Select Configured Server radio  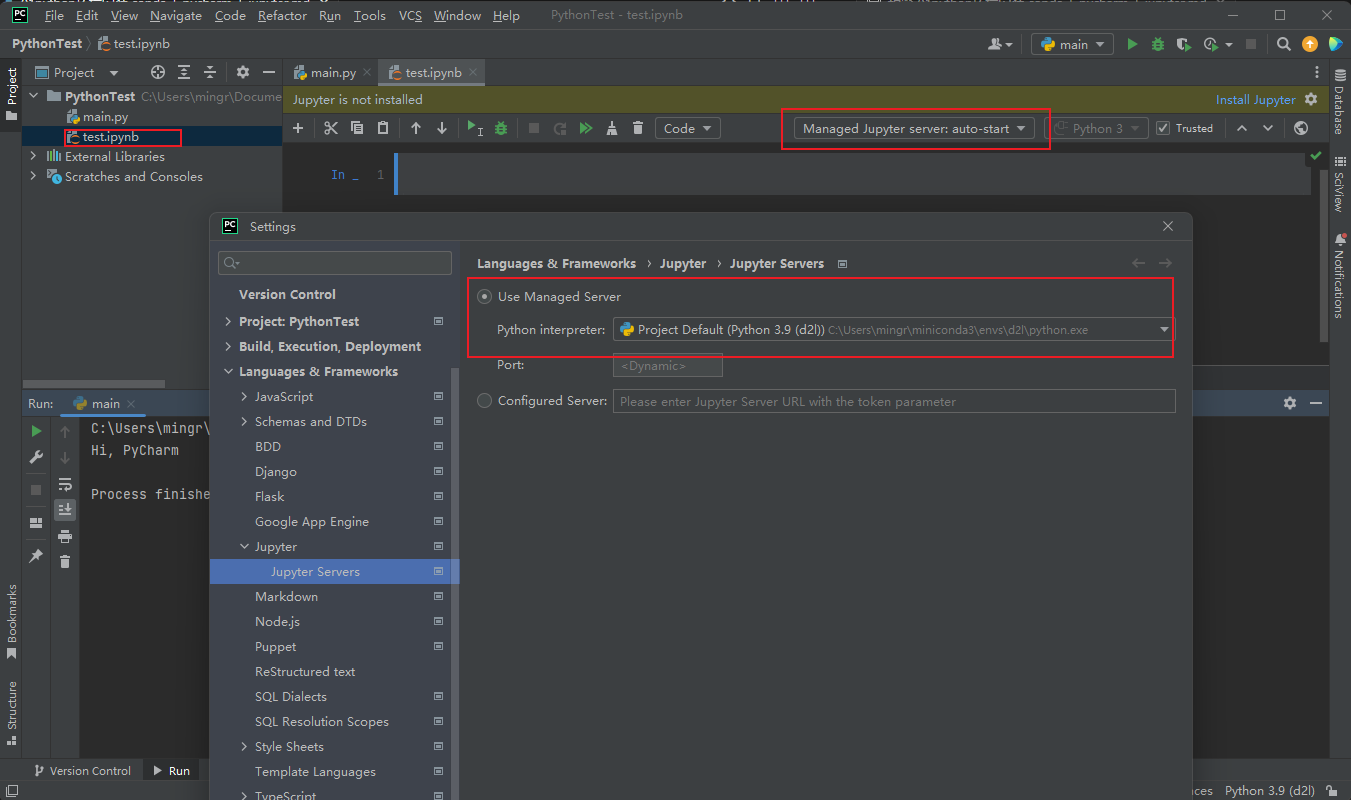coord(485,401)
